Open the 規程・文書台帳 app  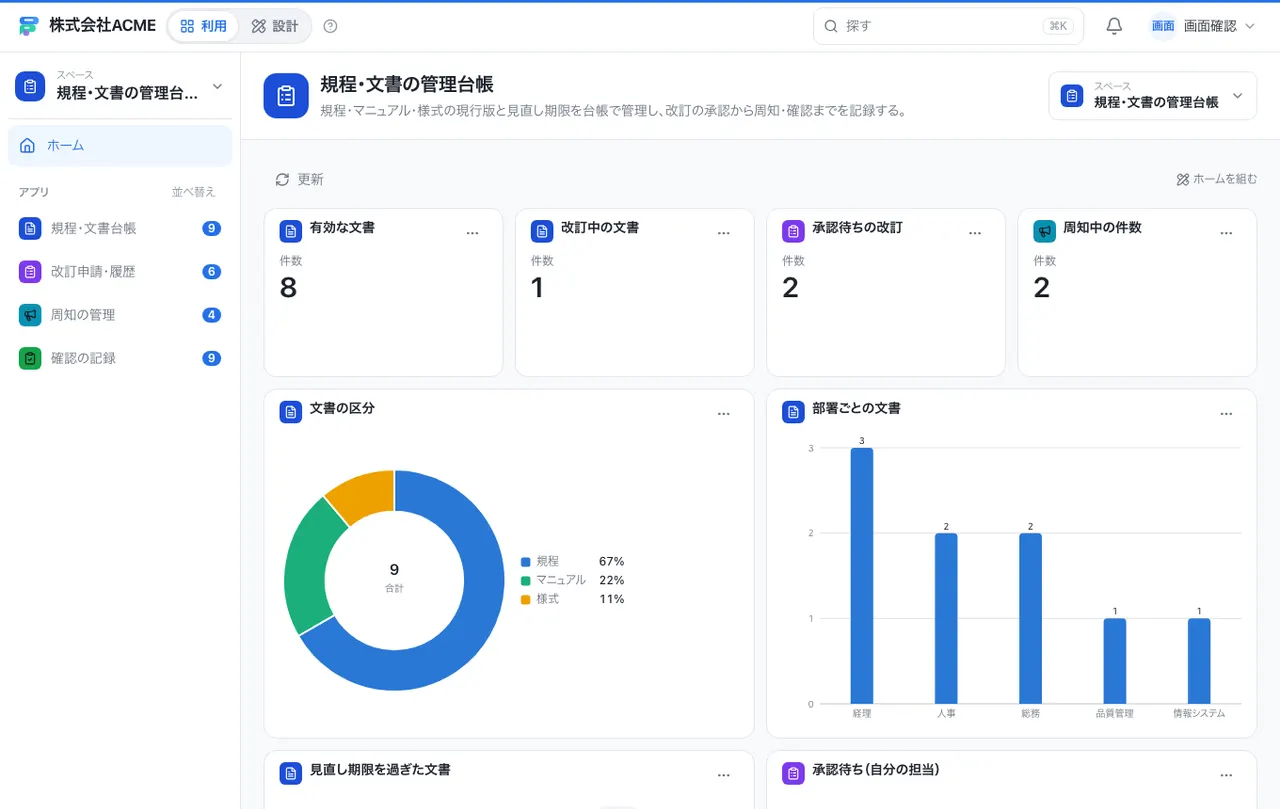pos(120,229)
